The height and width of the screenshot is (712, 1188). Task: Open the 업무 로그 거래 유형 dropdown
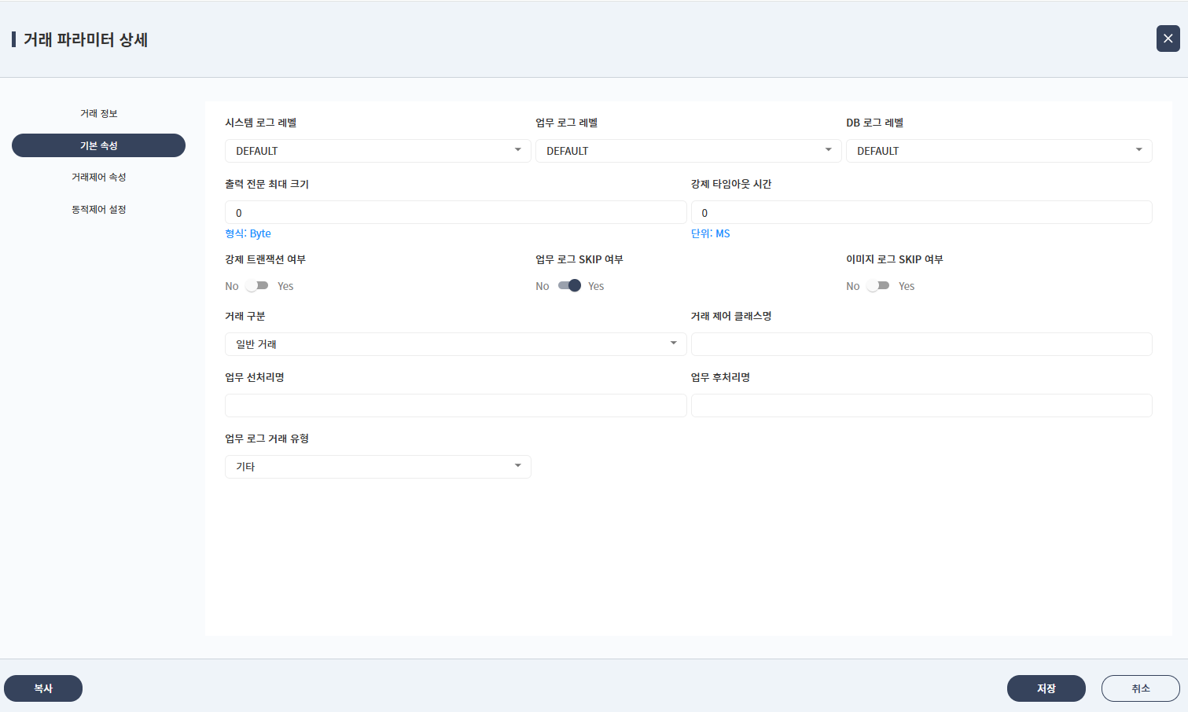point(377,467)
